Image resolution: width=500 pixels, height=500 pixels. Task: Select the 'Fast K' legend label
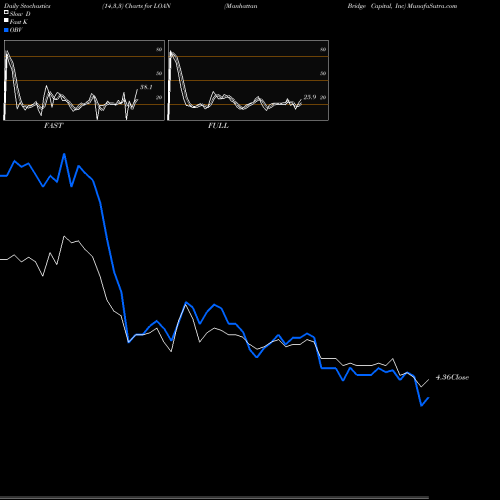point(19,22)
